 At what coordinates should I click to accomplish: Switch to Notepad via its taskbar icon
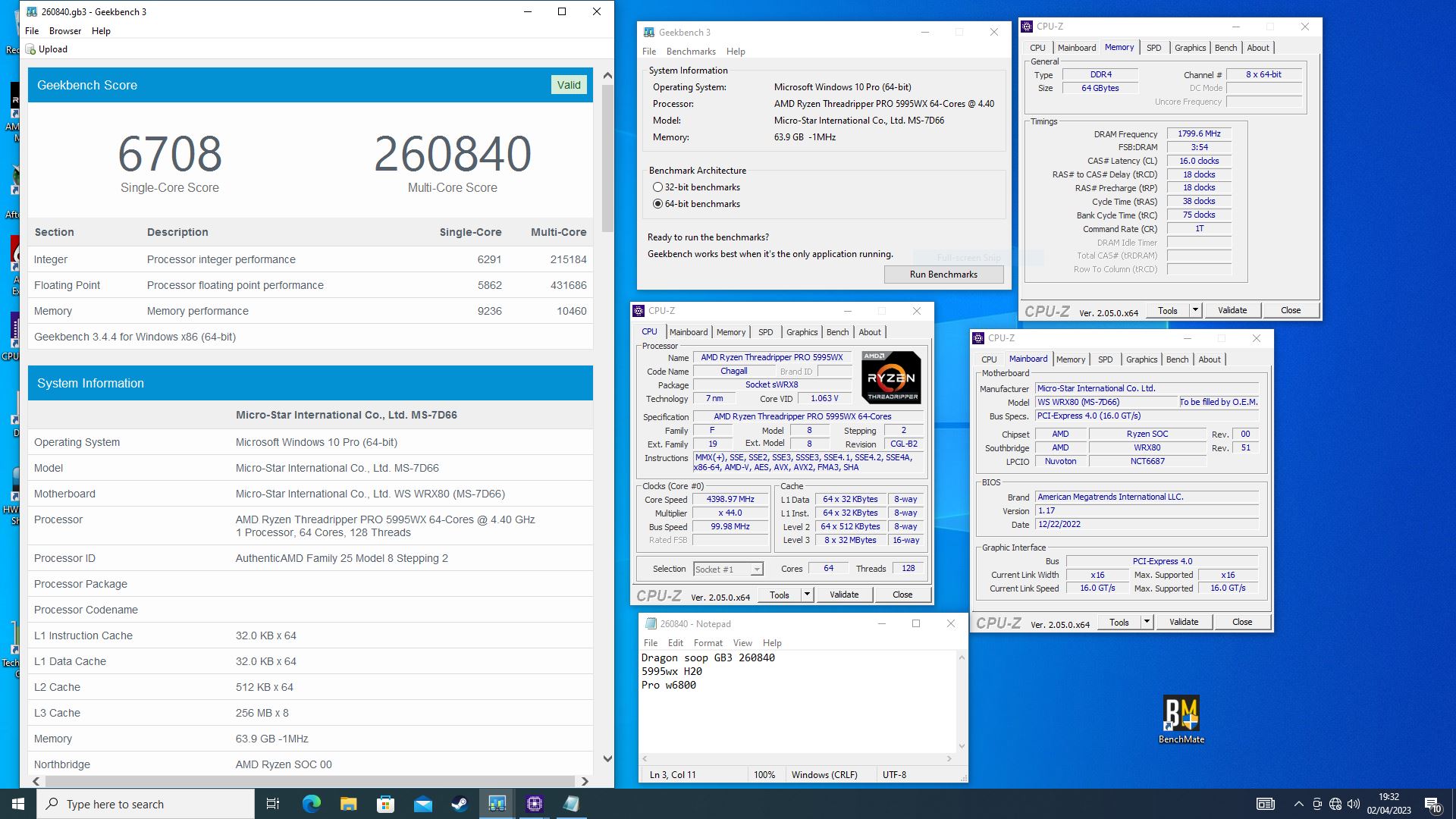(571, 804)
